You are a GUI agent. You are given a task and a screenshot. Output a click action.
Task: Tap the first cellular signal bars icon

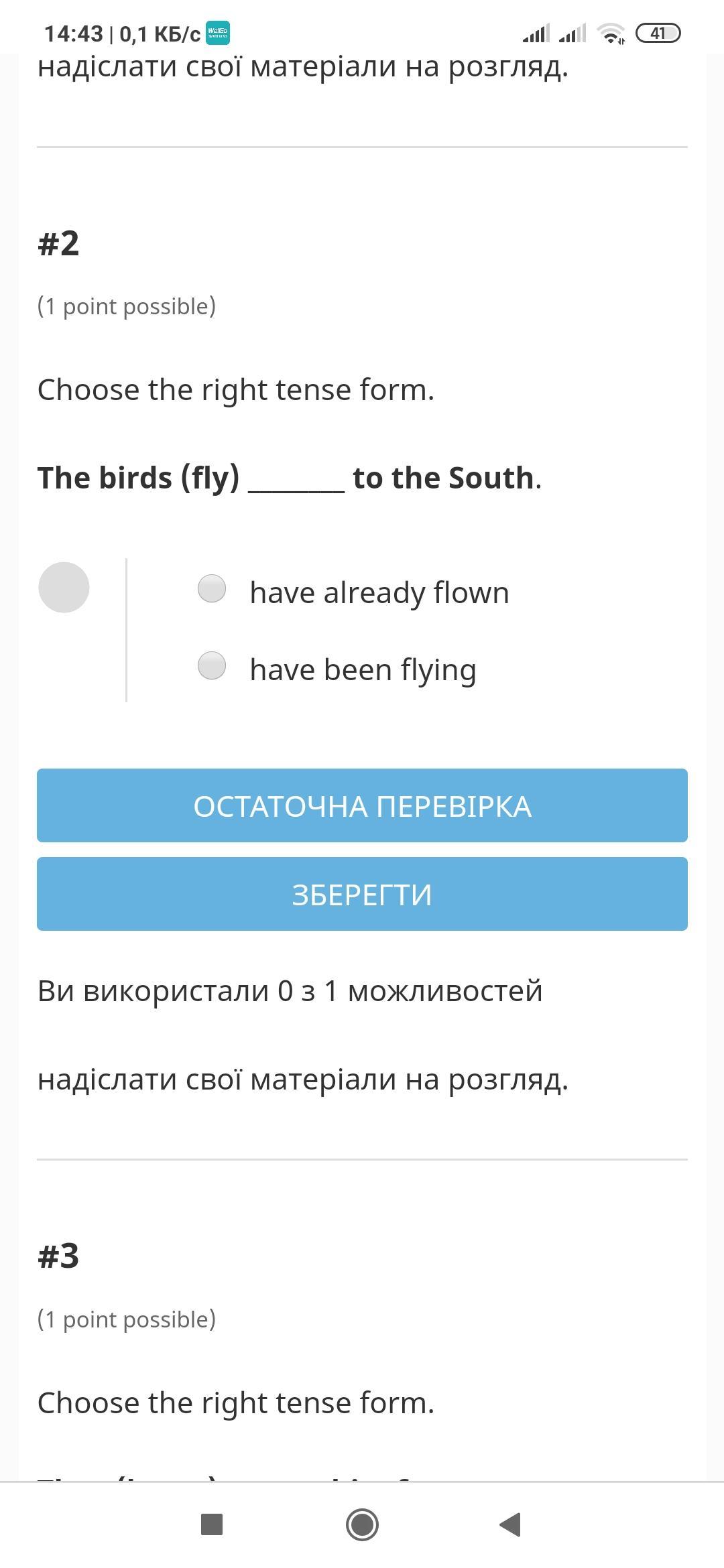pyautogui.click(x=536, y=33)
